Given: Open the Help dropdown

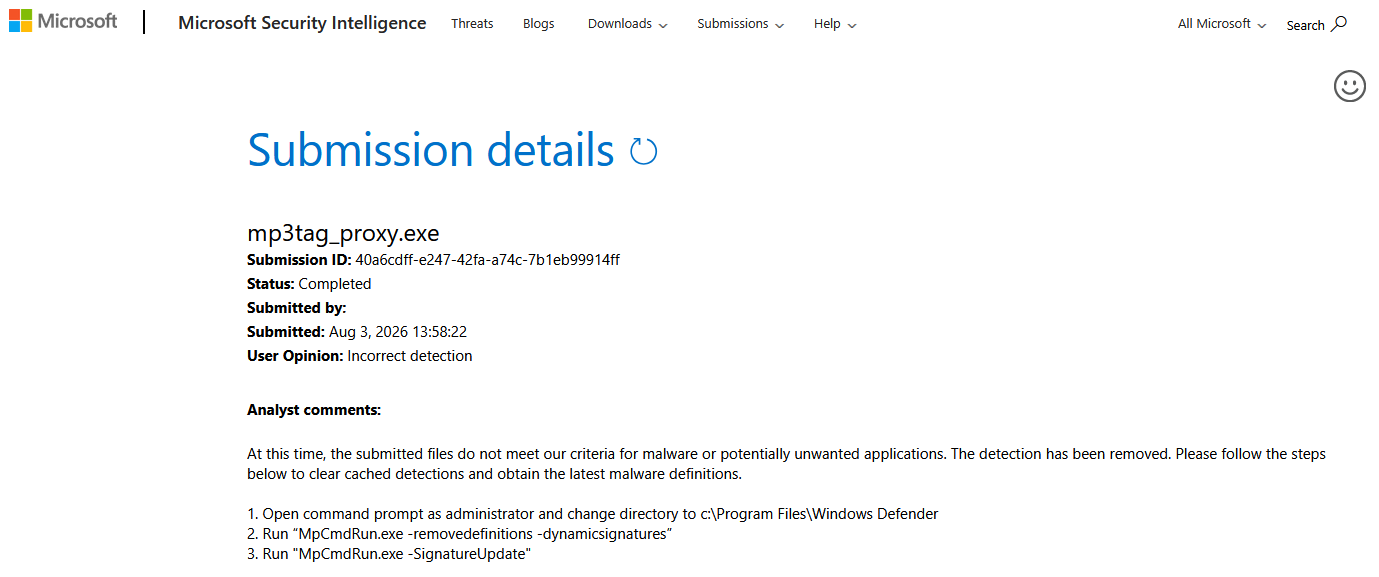Looking at the screenshot, I should (835, 23).
